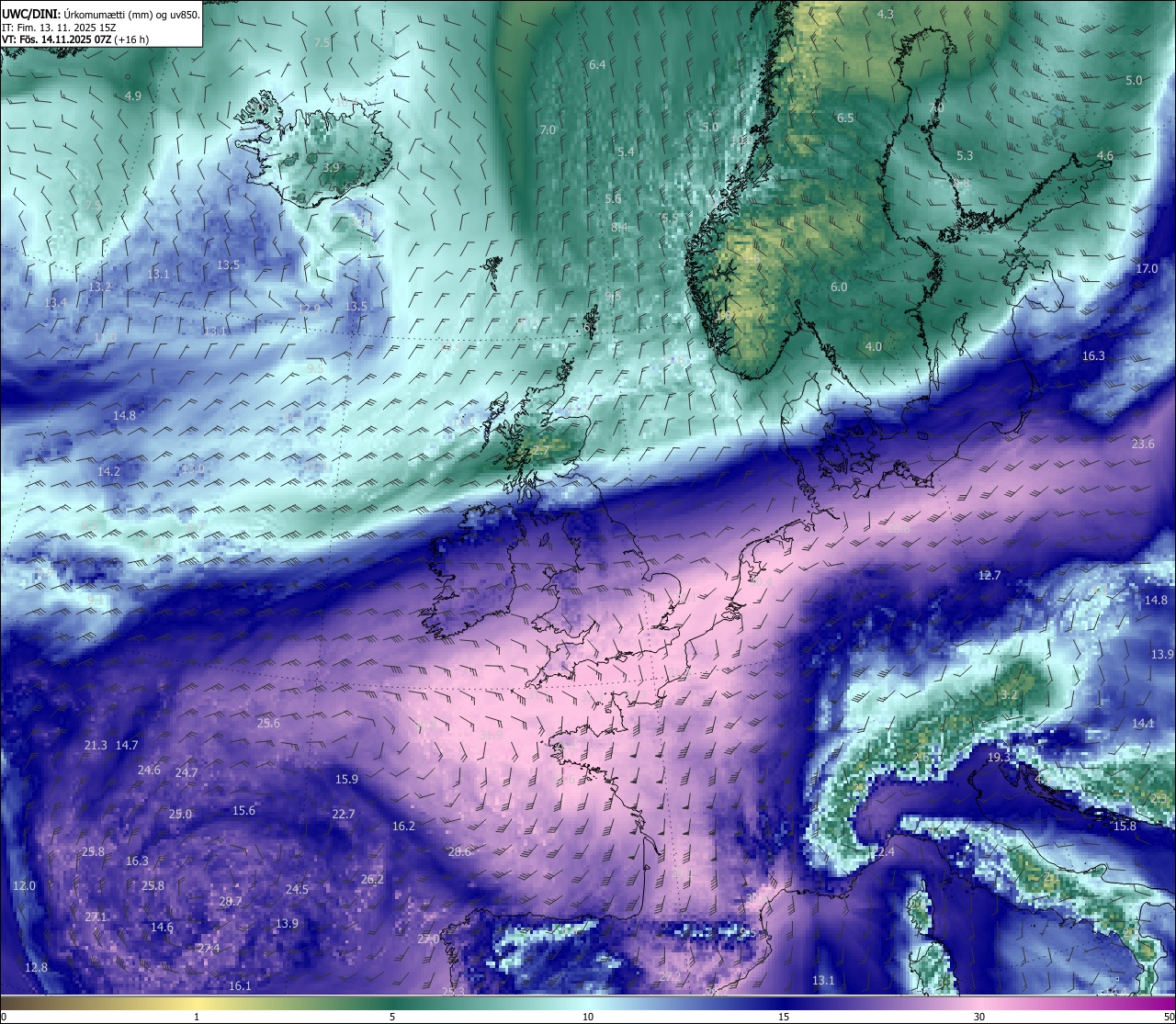Click the value 3.2 over the Alps
The image size is (1176, 1024).
coord(1009,694)
